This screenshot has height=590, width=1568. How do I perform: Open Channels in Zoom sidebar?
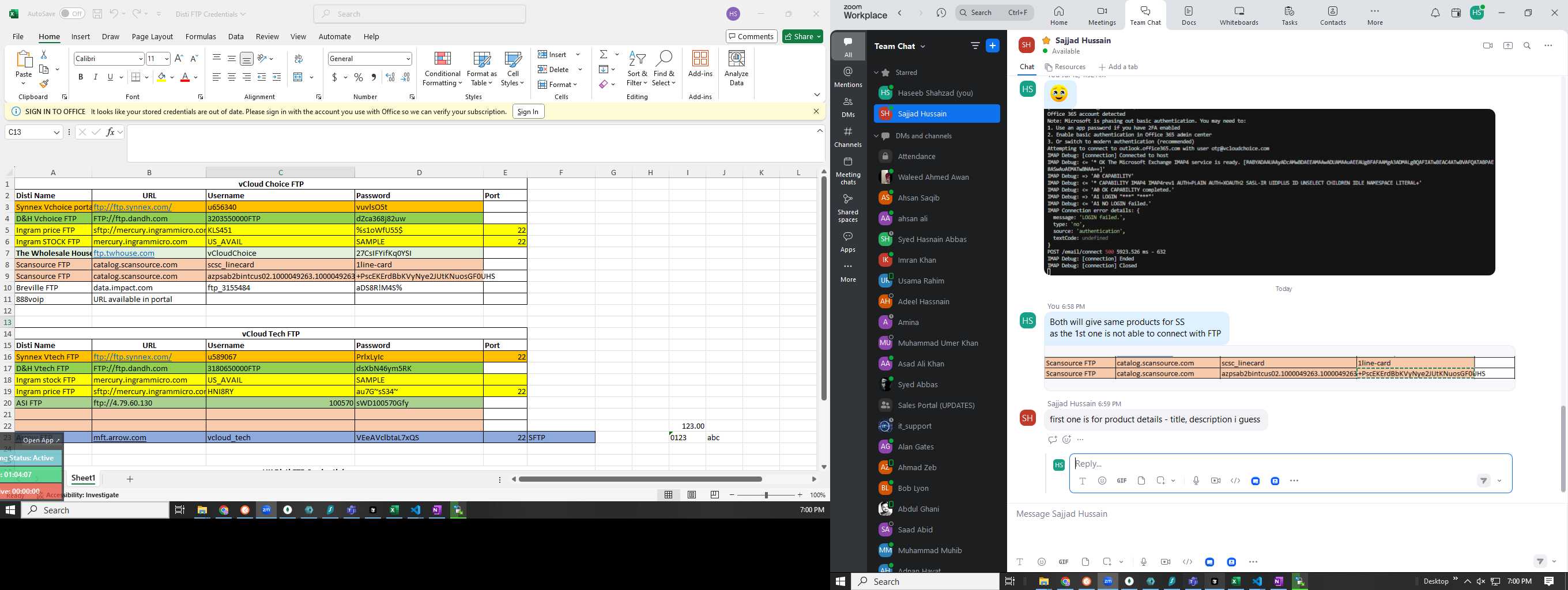pyautogui.click(x=848, y=137)
